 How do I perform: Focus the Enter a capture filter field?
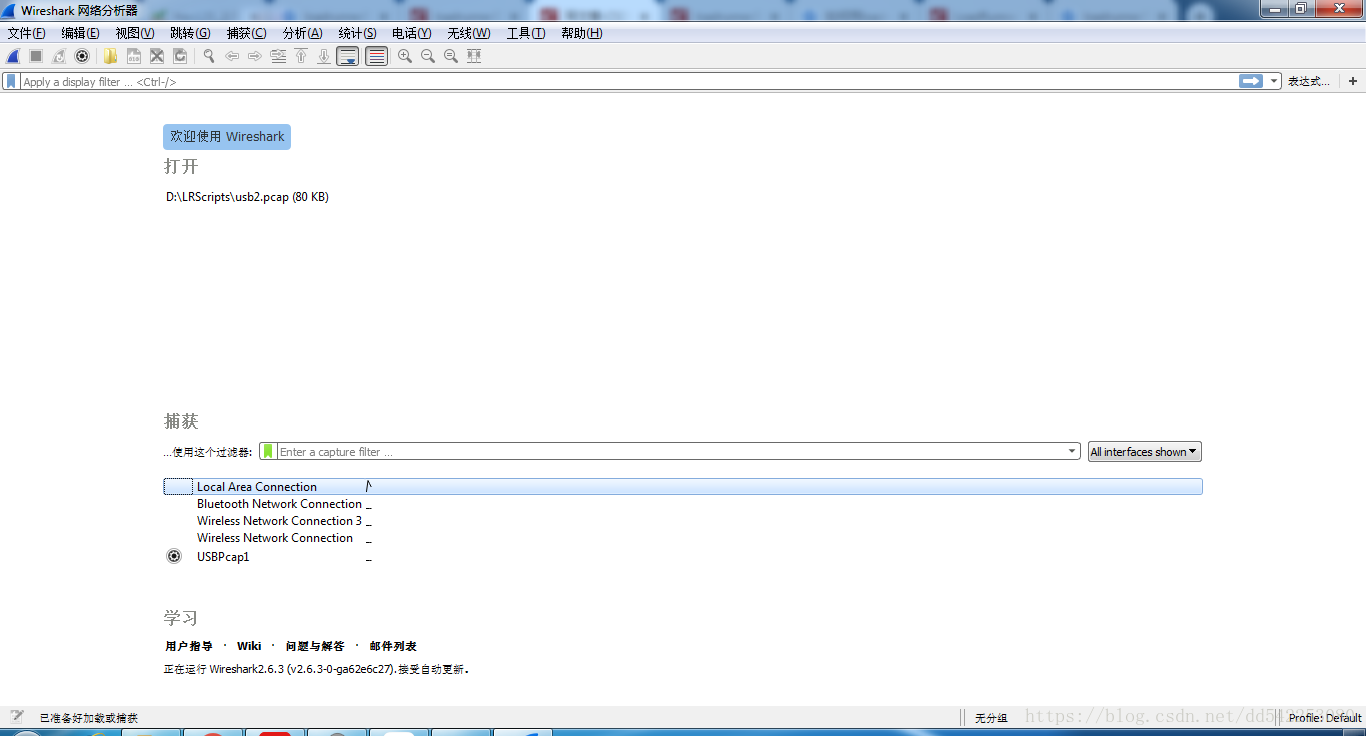tap(671, 452)
